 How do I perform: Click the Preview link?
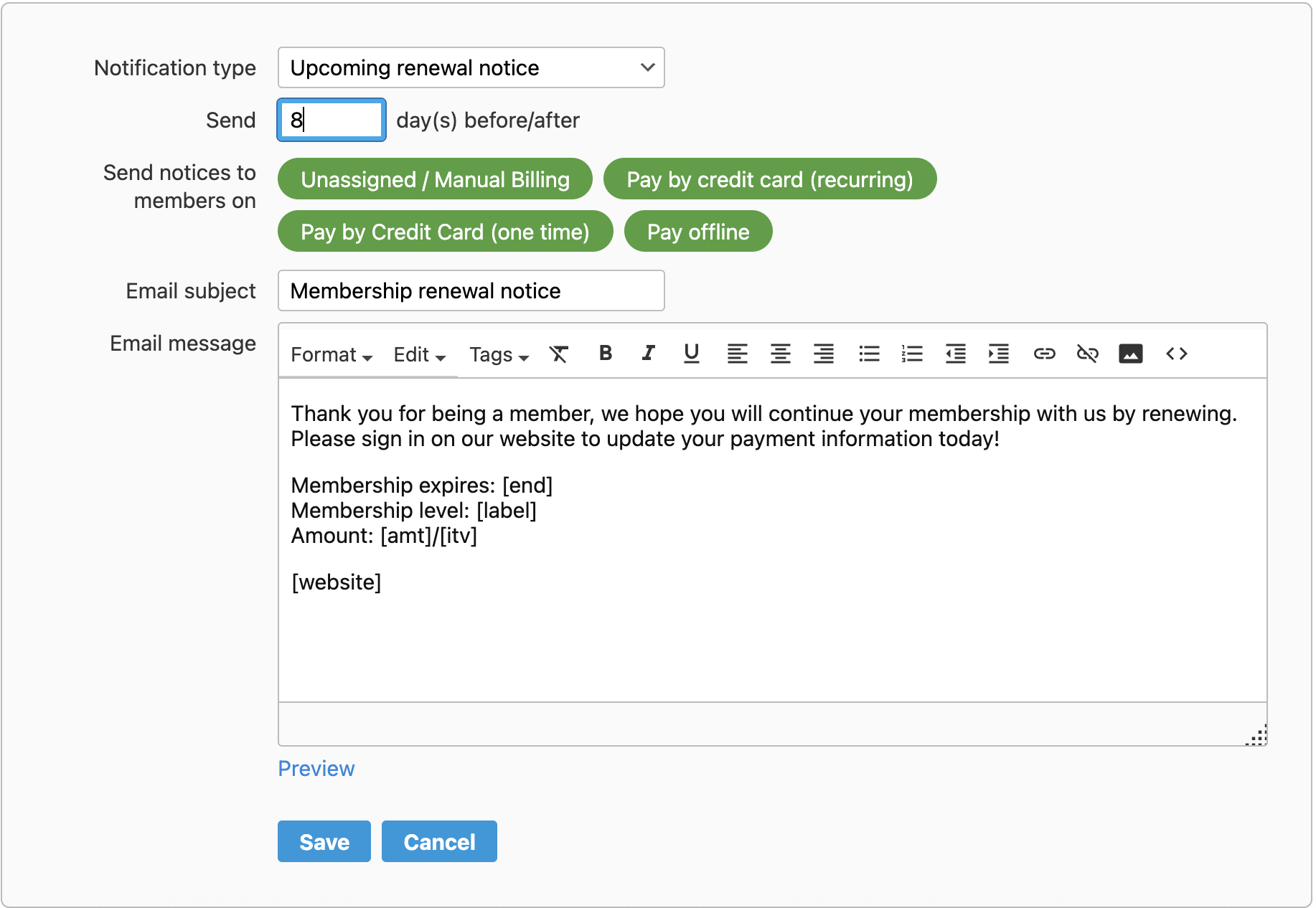click(x=316, y=769)
